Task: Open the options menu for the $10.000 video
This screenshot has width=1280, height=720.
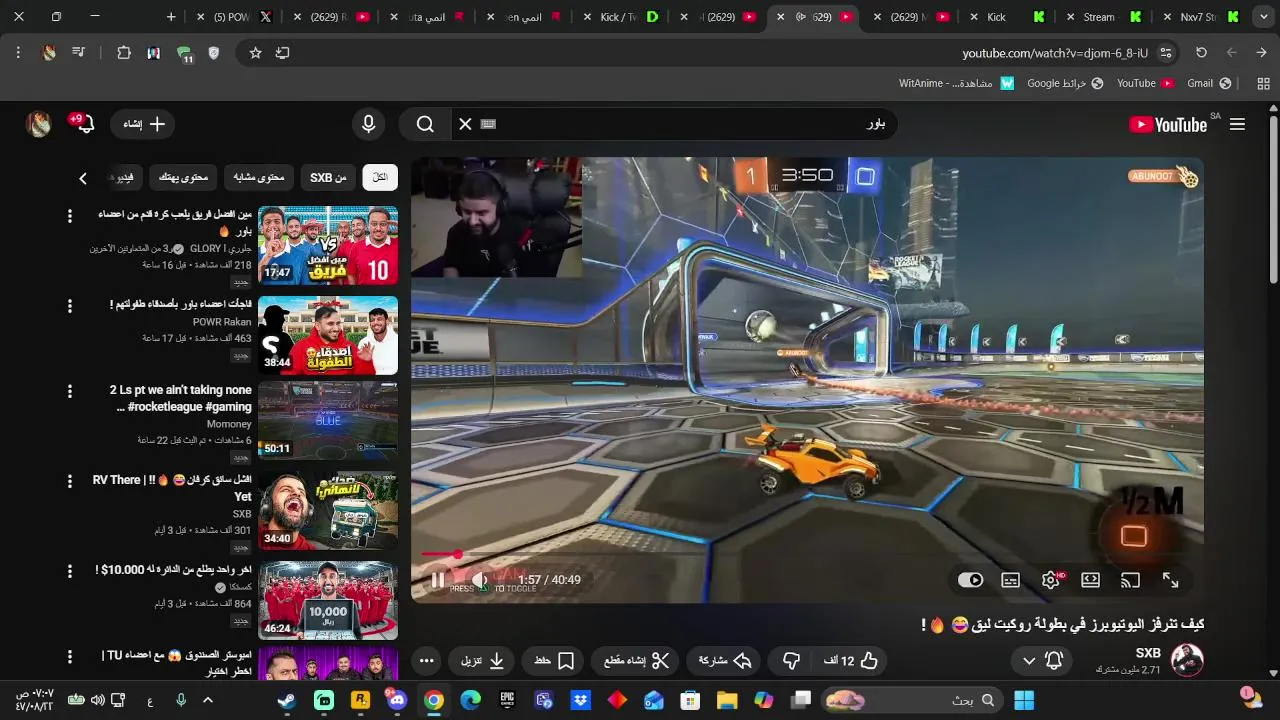Action: 69,571
